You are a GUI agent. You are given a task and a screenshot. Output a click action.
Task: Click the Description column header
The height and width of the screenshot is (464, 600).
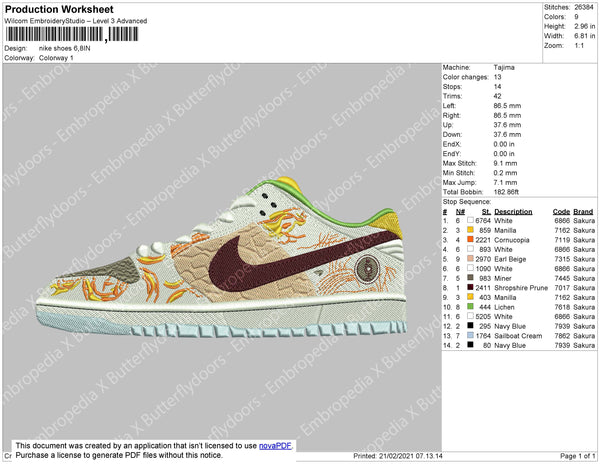pyautogui.click(x=513, y=212)
